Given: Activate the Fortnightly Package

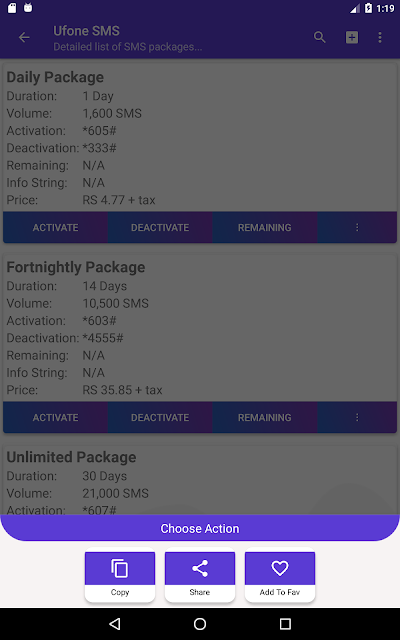Looking at the screenshot, I should tap(55, 417).
